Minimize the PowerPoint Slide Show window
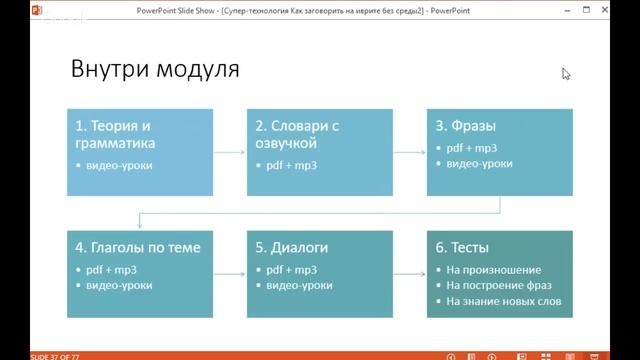This screenshot has width=640, height=360. point(567,10)
